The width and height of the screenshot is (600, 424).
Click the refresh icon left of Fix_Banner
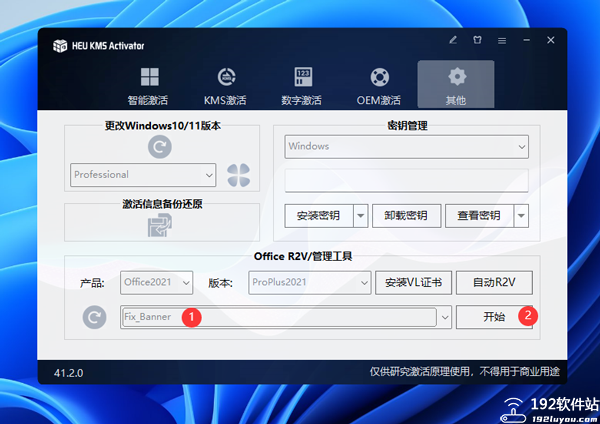95,317
